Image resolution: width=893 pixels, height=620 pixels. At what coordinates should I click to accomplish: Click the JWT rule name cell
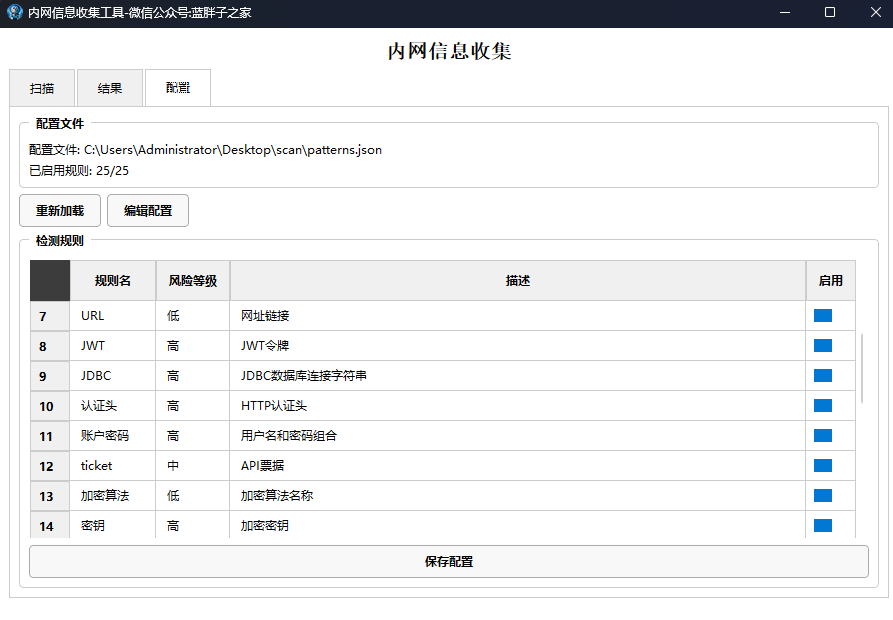[113, 346]
